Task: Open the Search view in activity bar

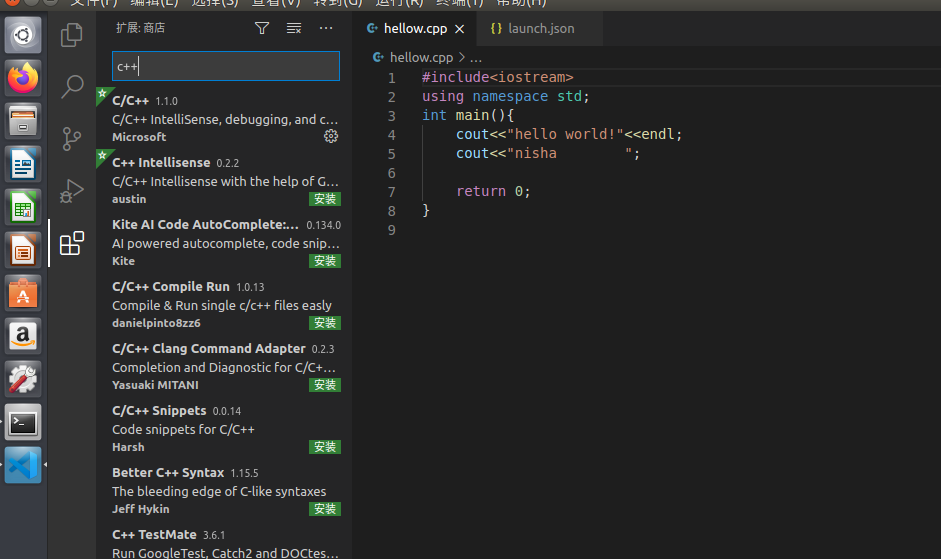Action: (71, 87)
